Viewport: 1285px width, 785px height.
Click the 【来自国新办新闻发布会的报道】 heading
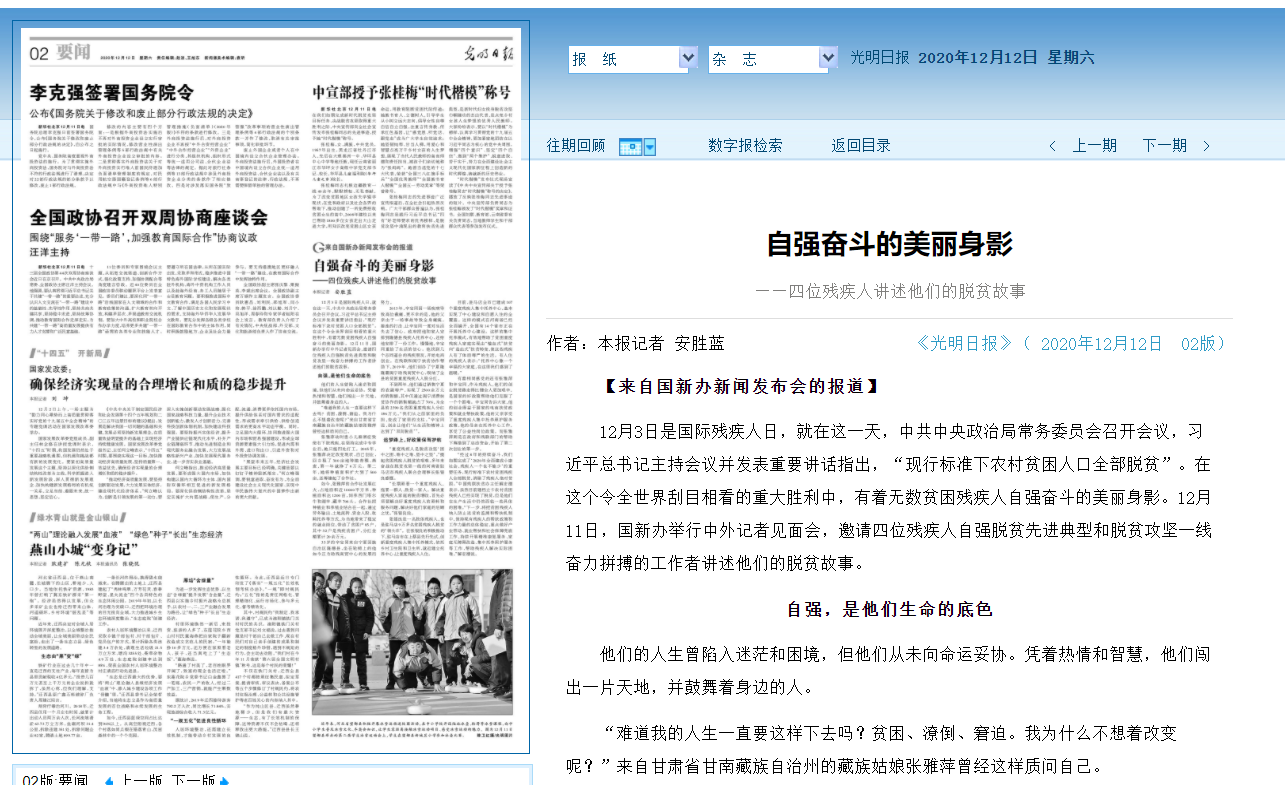pos(742,386)
